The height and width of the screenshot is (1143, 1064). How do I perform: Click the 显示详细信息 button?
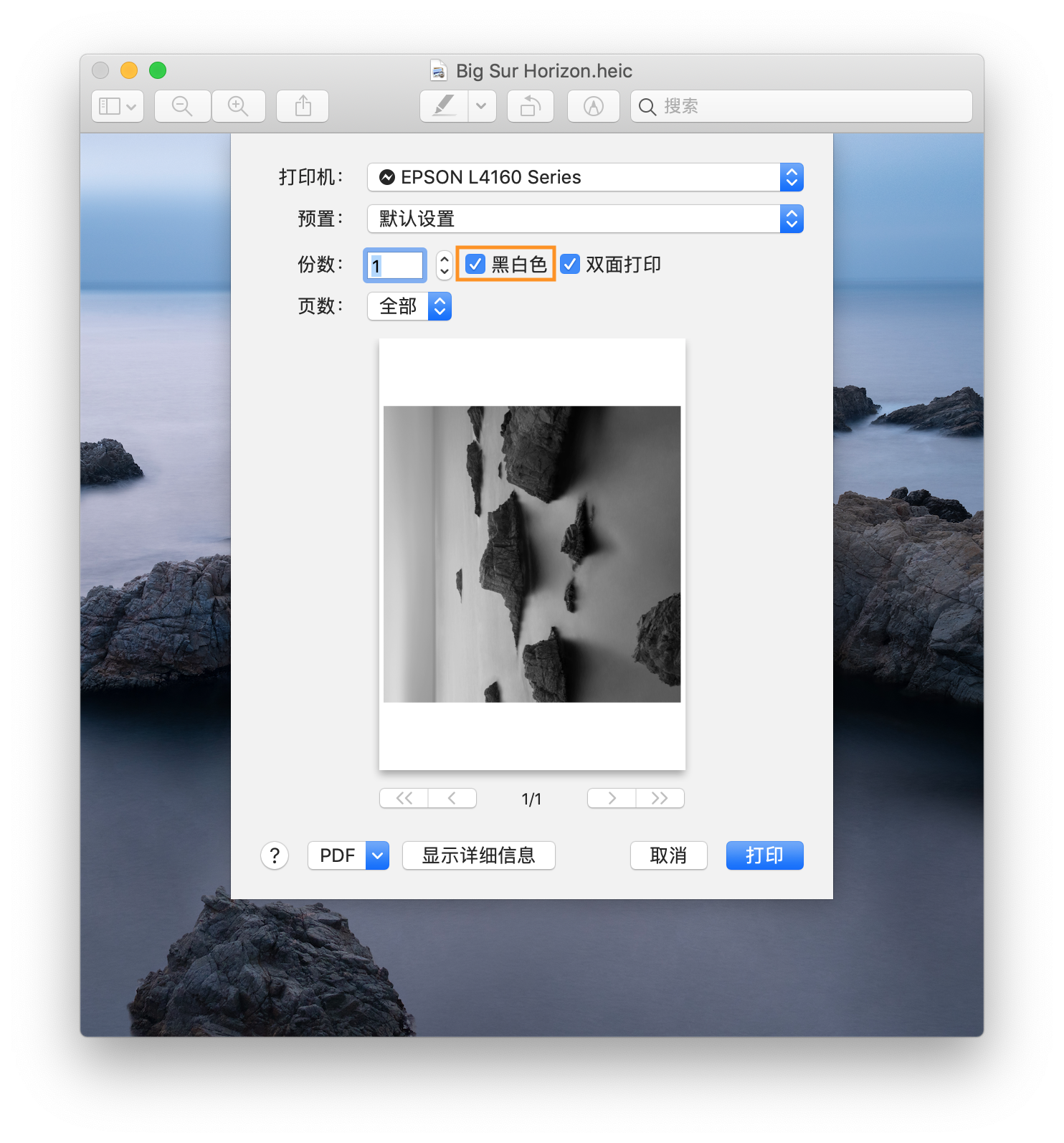(478, 855)
